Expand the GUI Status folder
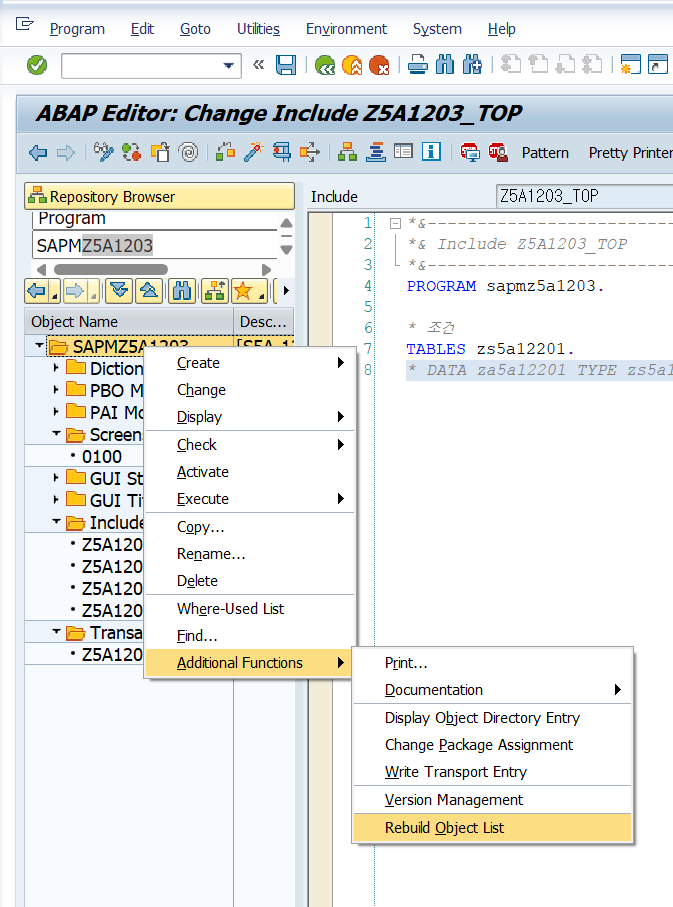 [x=56, y=478]
